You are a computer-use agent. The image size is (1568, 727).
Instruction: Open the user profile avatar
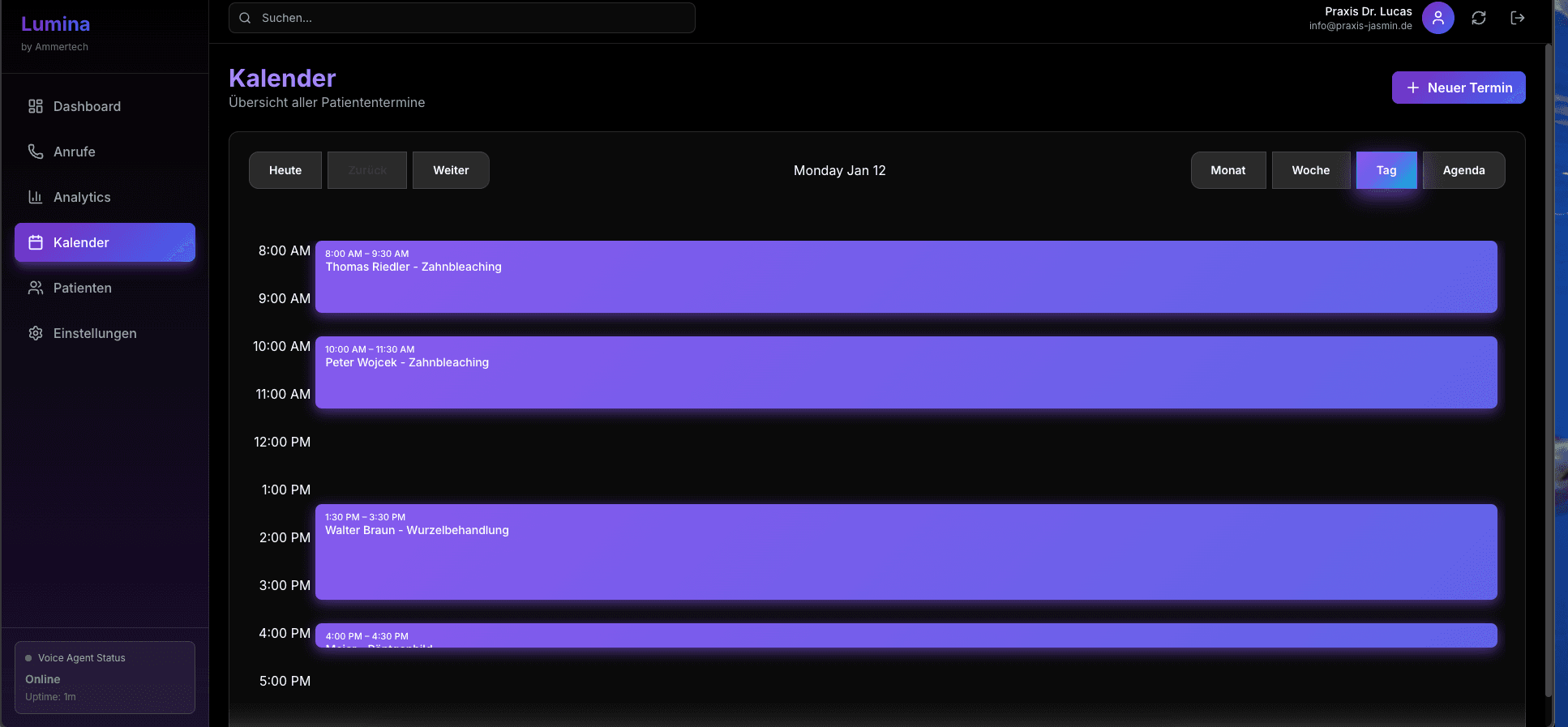point(1437,18)
